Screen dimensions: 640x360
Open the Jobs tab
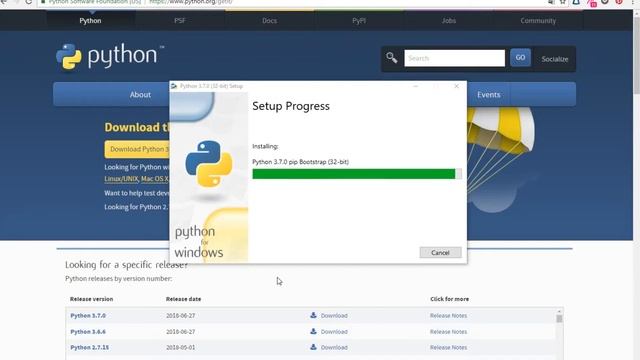tap(449, 20)
